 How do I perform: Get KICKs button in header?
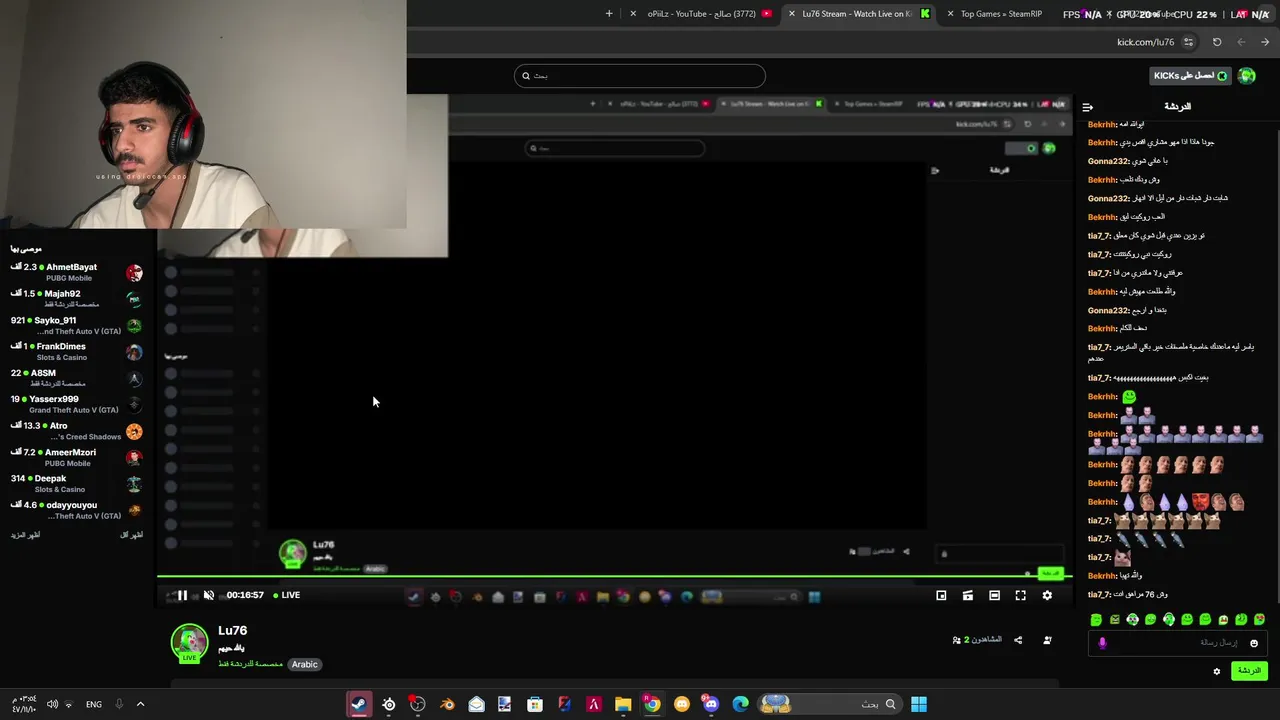[1189, 76]
